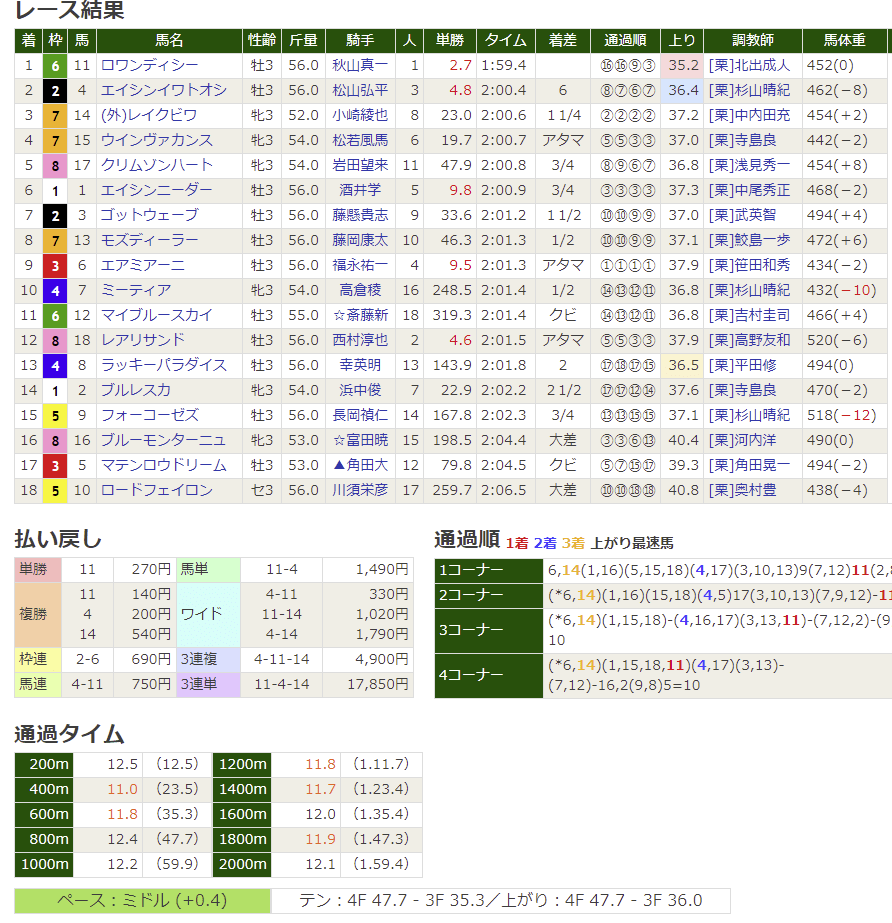Open horse link ゴットウェーブ
Screen dimensions: 892x923
click(150, 215)
